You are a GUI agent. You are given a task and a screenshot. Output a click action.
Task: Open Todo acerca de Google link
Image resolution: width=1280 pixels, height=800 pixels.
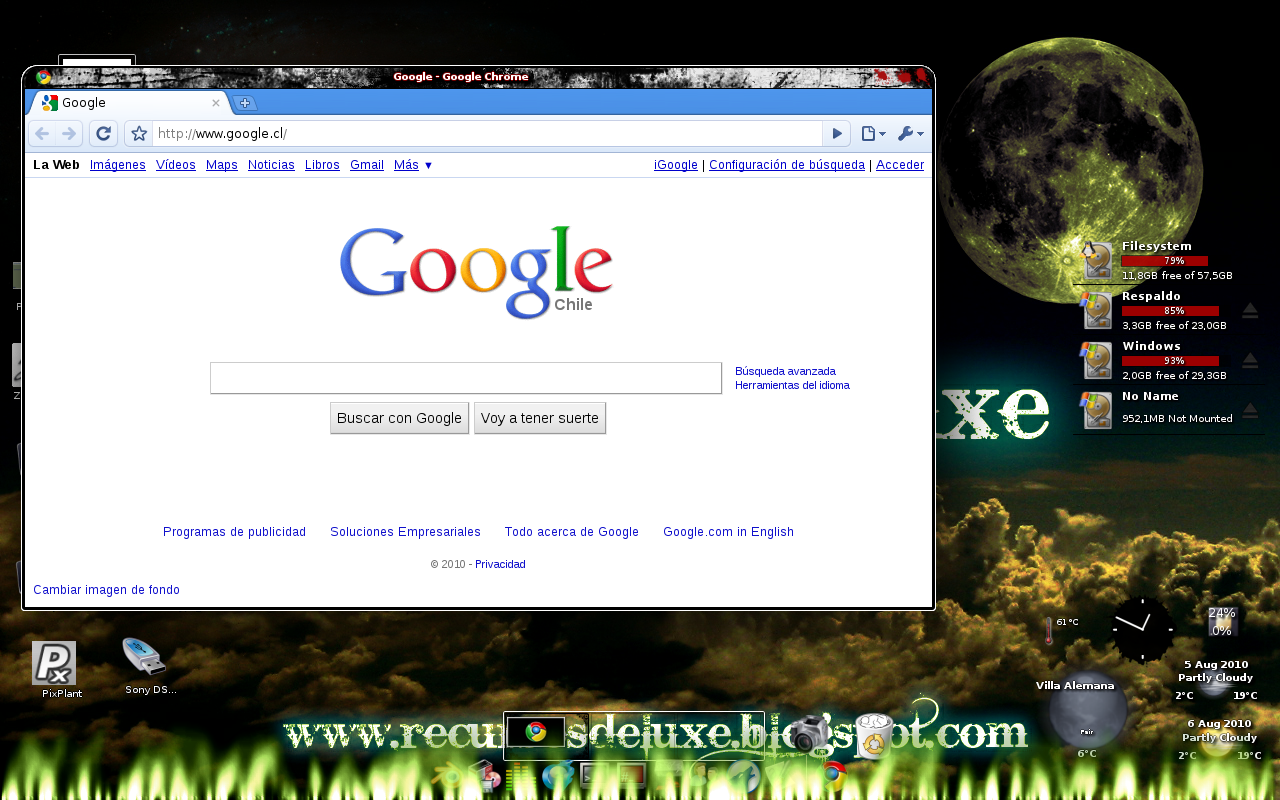pyautogui.click(x=572, y=532)
